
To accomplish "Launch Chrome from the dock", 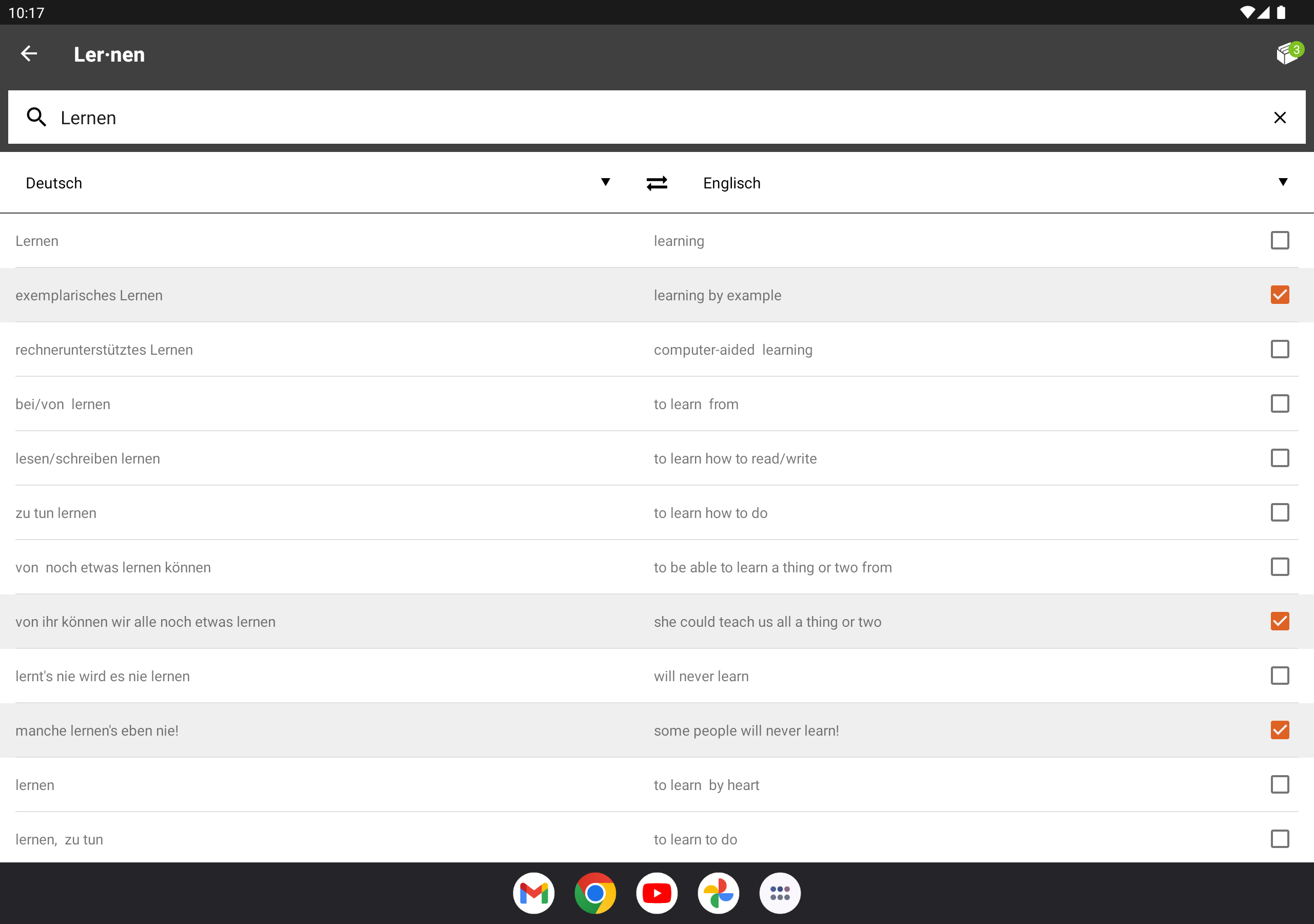I will tap(595, 893).
